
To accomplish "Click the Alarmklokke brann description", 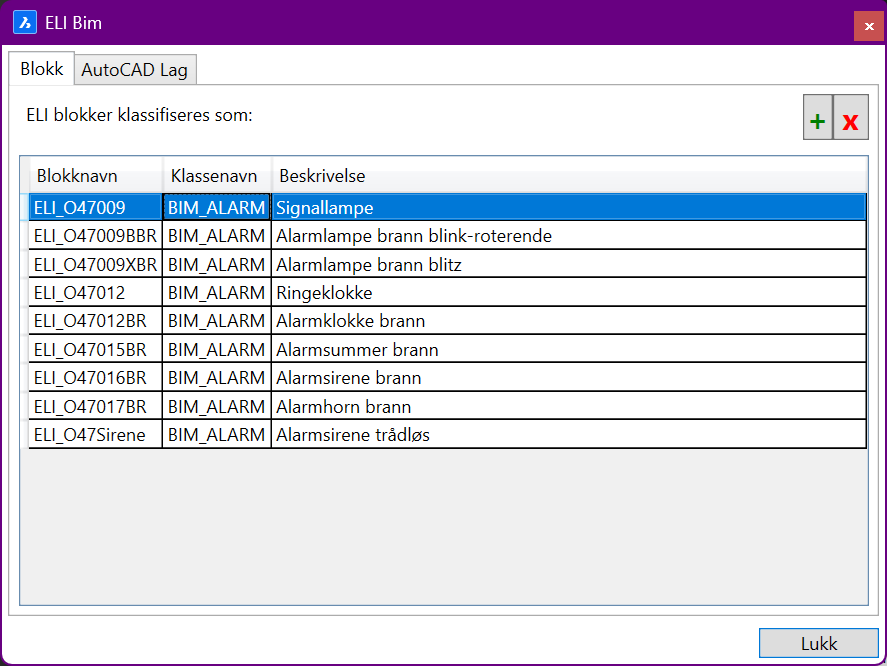I will click(x=351, y=321).
